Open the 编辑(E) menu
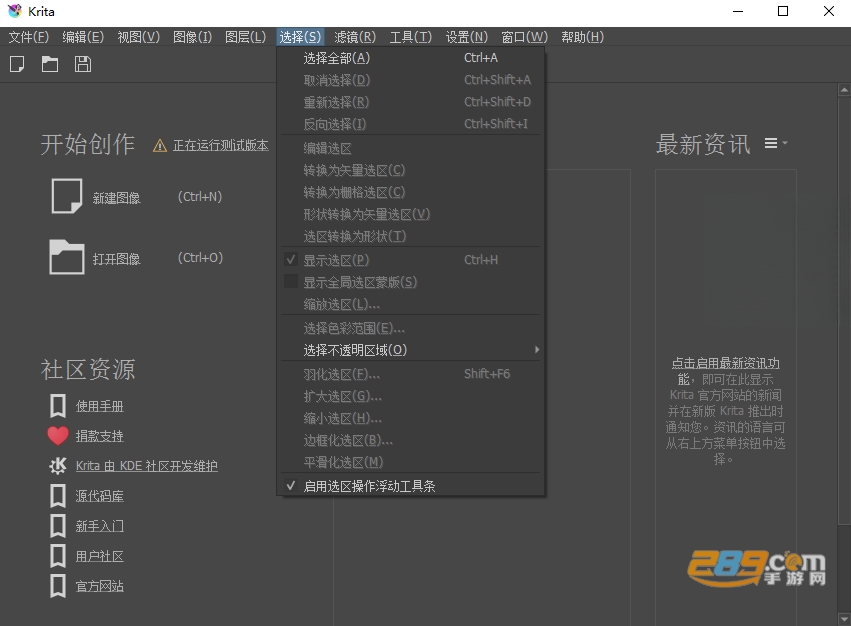The height and width of the screenshot is (626, 851). click(x=83, y=37)
